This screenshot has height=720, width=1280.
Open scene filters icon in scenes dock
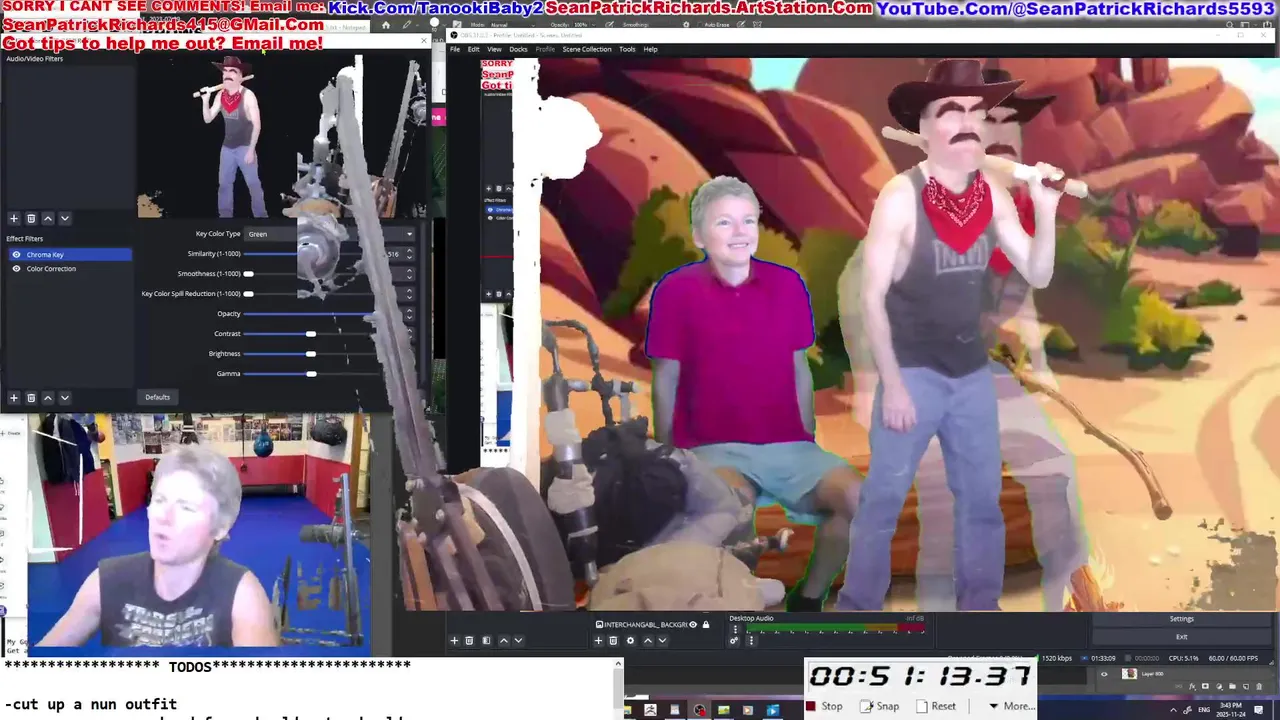486,640
